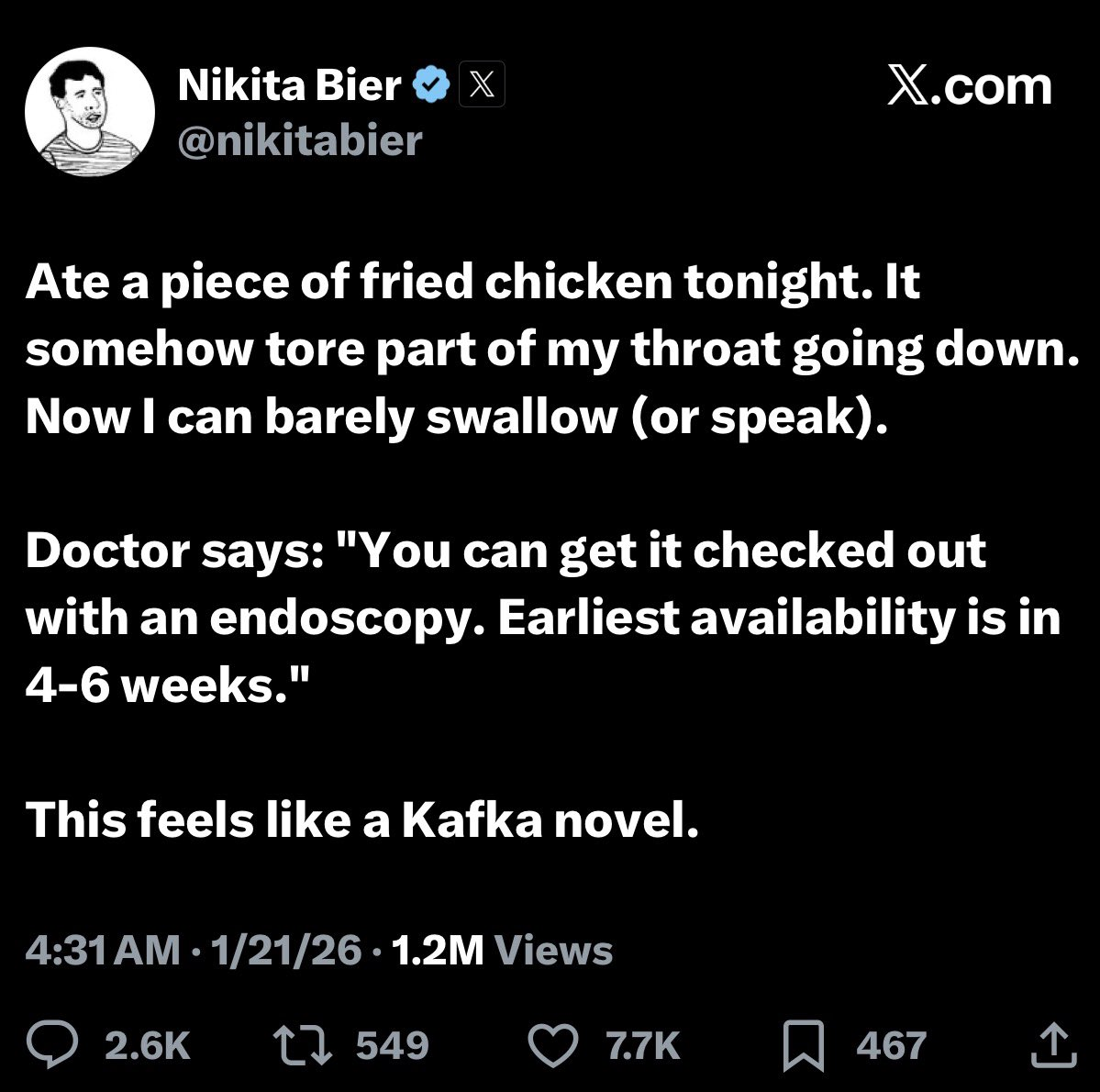Viewport: 1100px width, 1092px height.
Task: Click the Nikita Bier display name
Action: tap(289, 86)
